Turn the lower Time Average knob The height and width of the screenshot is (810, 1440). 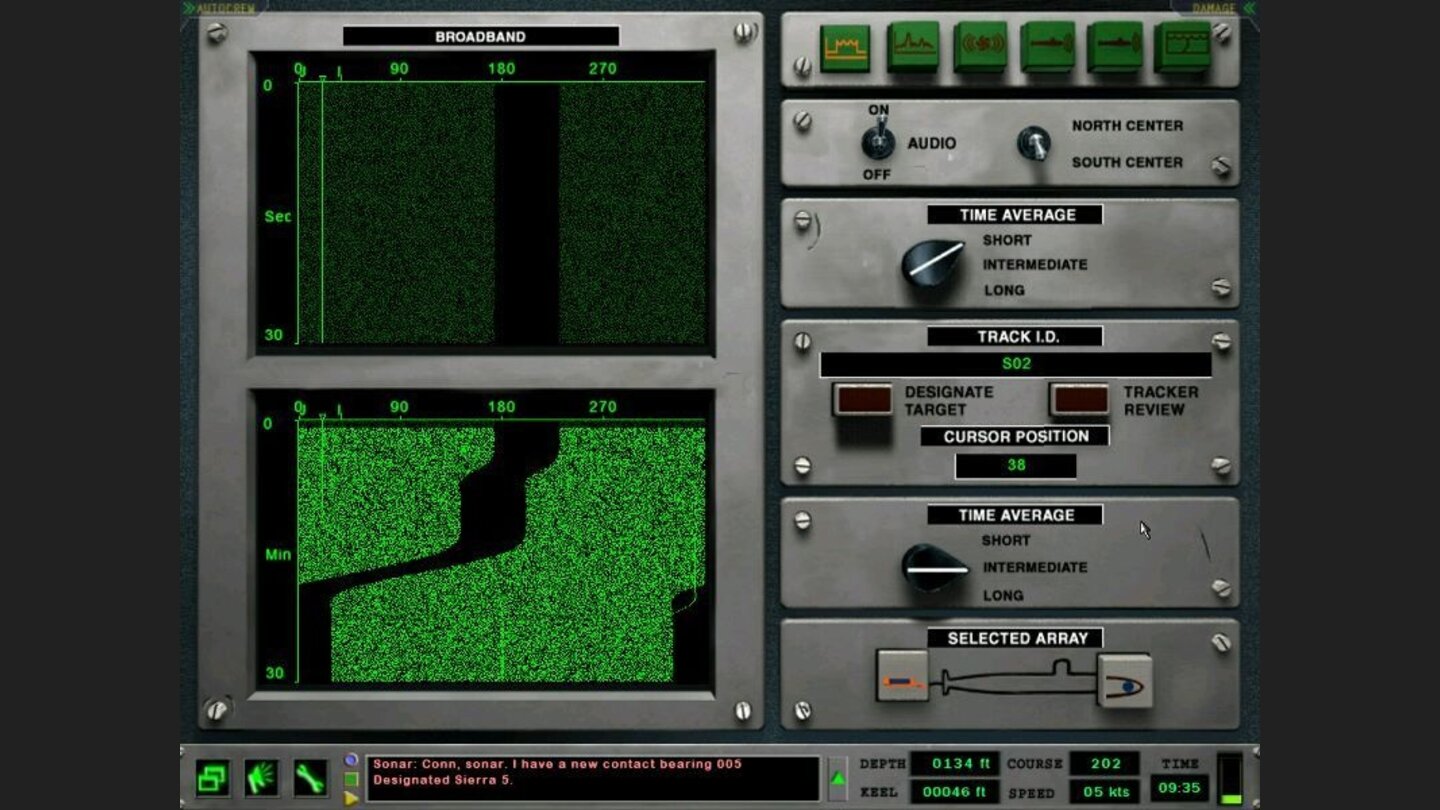(934, 568)
